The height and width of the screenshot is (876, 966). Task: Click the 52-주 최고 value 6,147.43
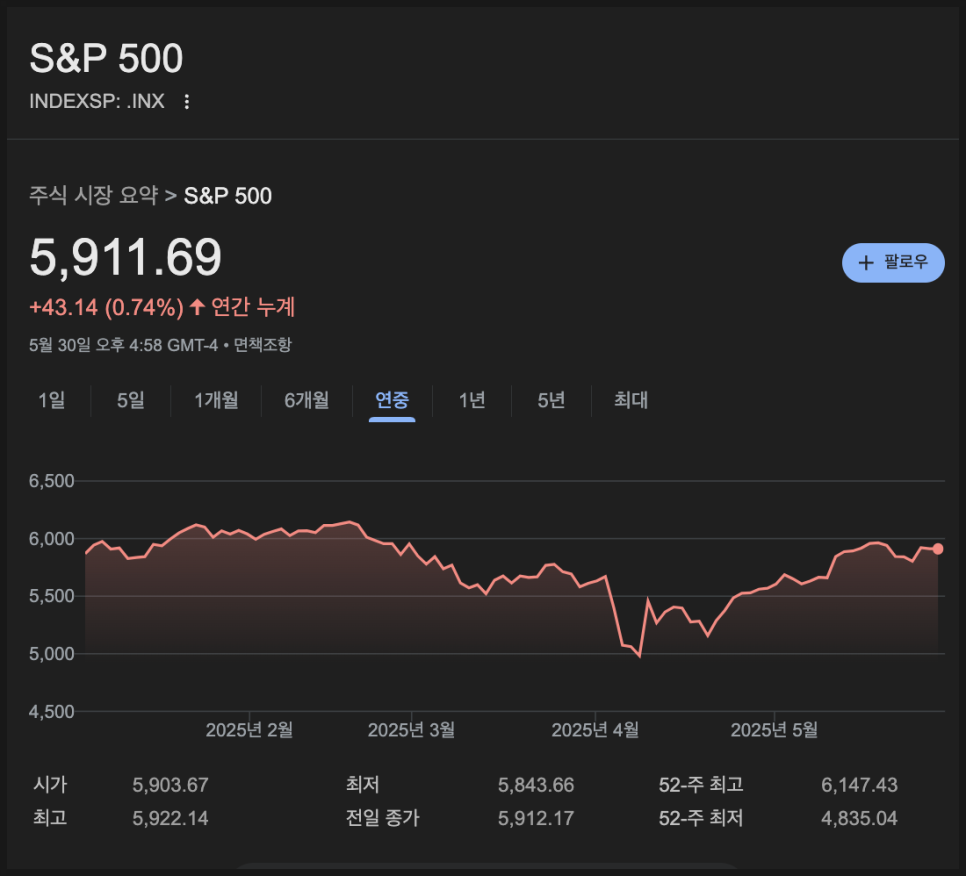[x=859, y=785]
